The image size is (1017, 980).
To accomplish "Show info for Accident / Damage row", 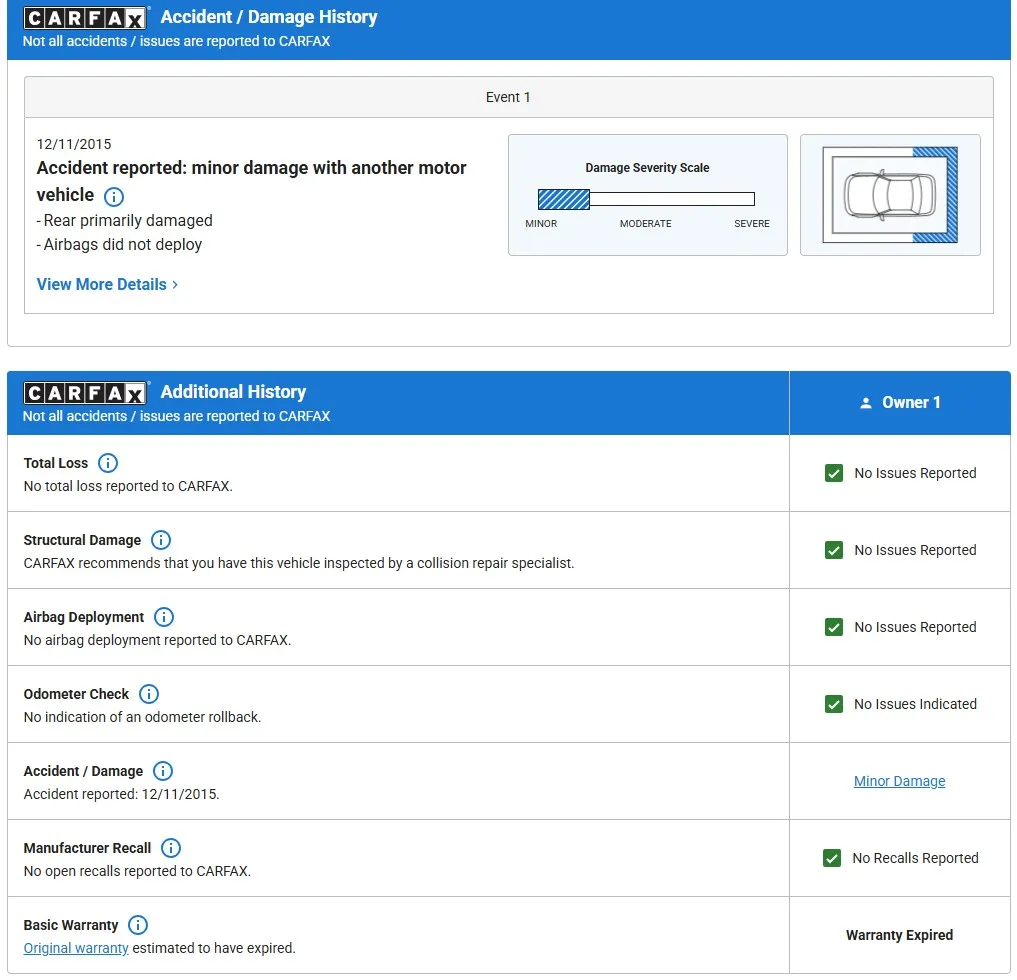I will tap(163, 771).
